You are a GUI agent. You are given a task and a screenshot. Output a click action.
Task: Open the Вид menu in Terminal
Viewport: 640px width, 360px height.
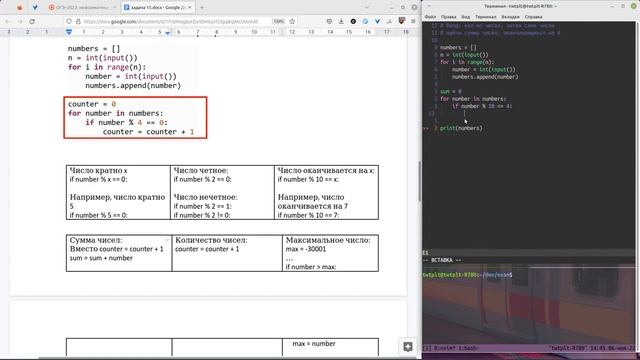coord(466,17)
